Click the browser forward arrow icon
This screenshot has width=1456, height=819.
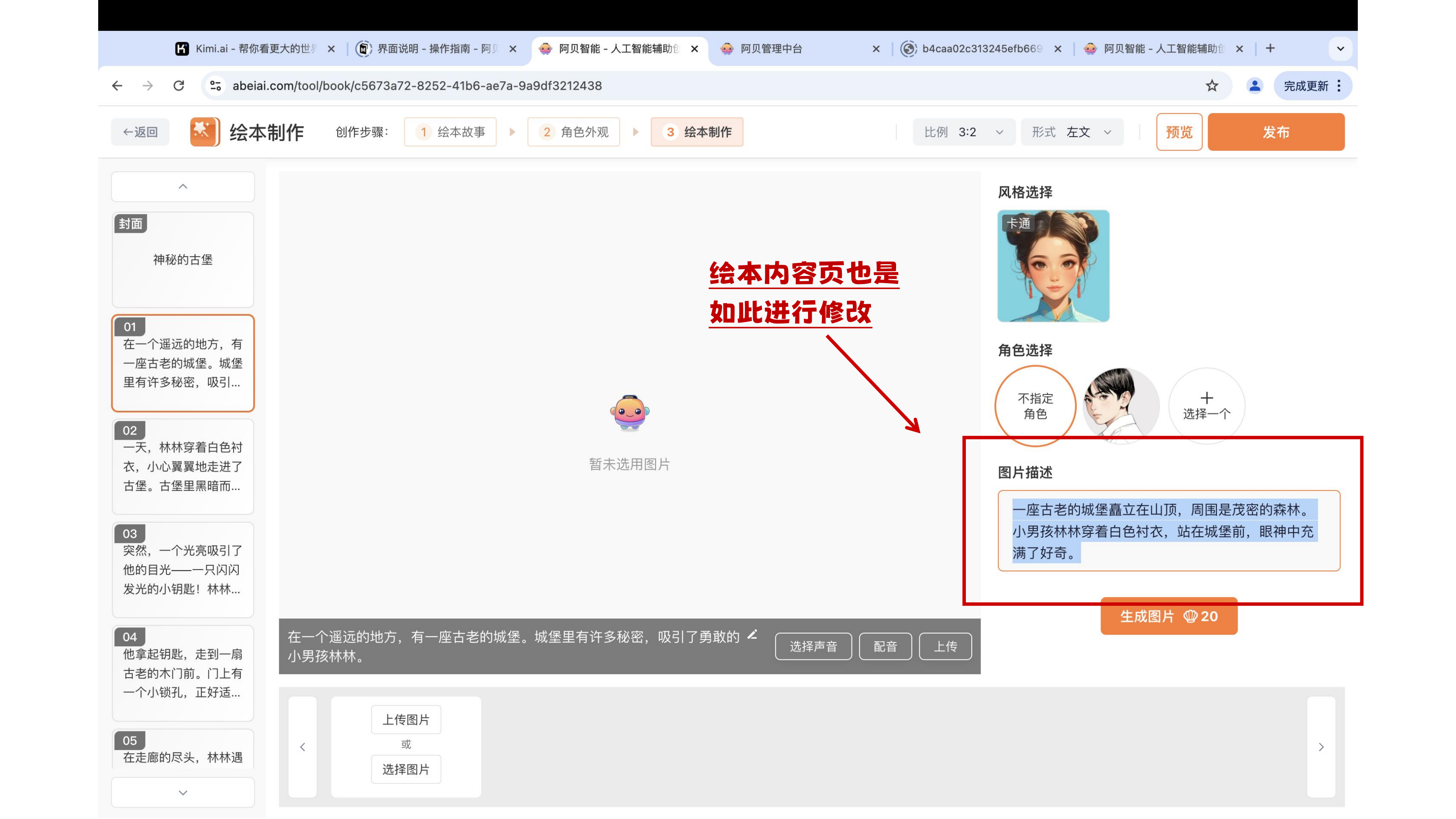pos(148,85)
